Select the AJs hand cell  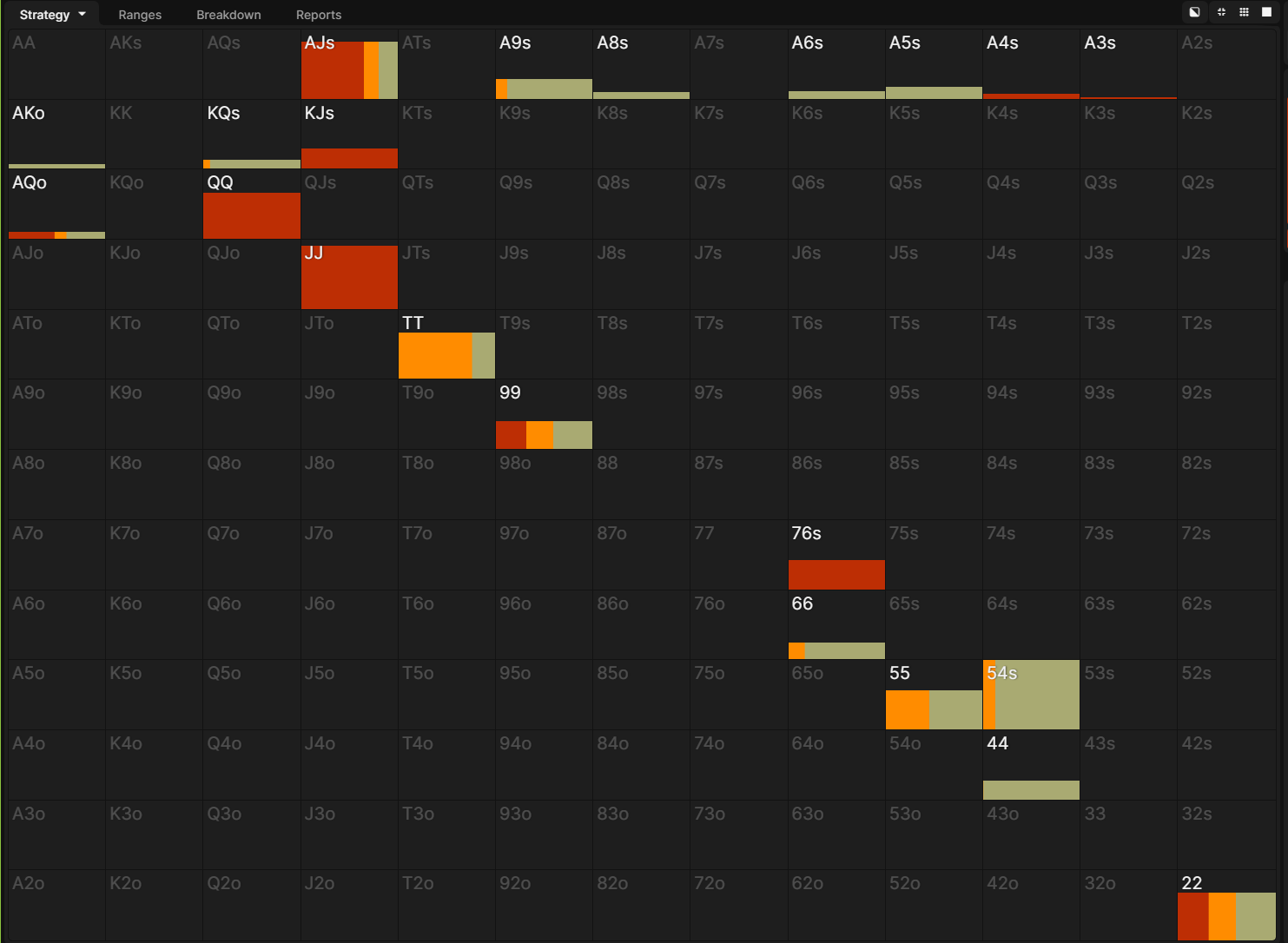(x=349, y=64)
